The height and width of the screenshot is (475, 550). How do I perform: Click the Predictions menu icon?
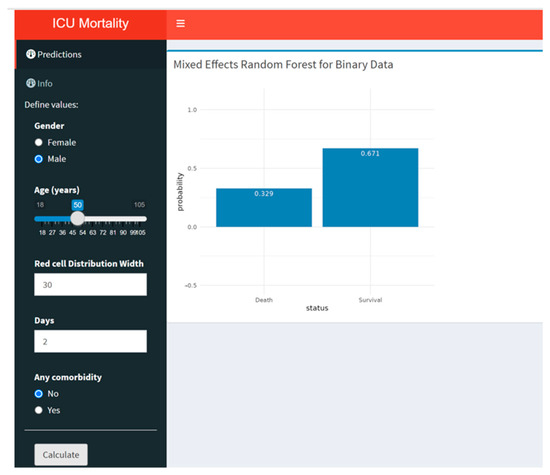[x=31, y=54]
